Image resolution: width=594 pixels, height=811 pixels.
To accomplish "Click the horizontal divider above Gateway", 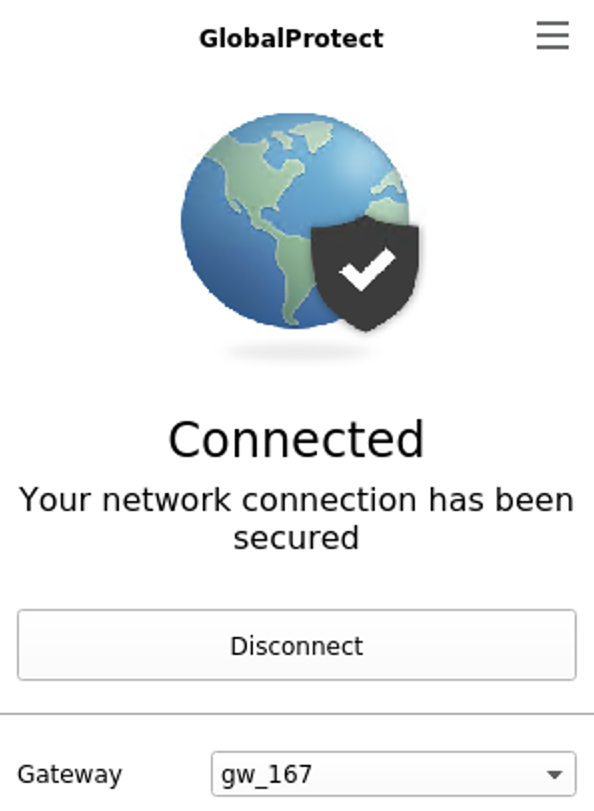I will coord(297,714).
